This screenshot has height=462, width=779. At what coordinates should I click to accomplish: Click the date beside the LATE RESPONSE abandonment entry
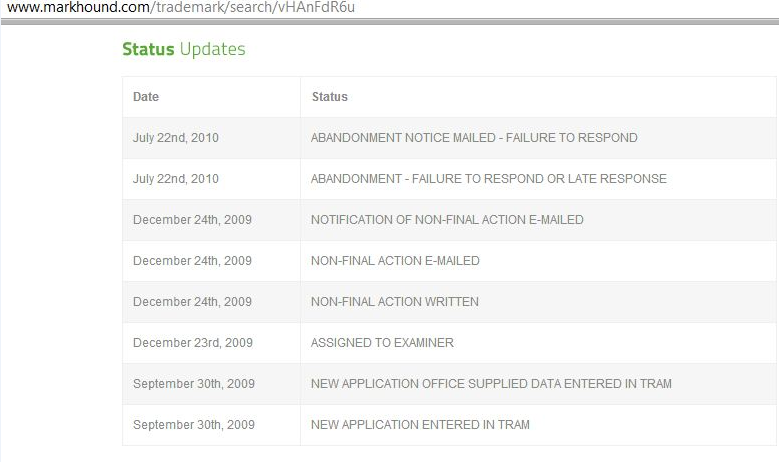click(175, 179)
